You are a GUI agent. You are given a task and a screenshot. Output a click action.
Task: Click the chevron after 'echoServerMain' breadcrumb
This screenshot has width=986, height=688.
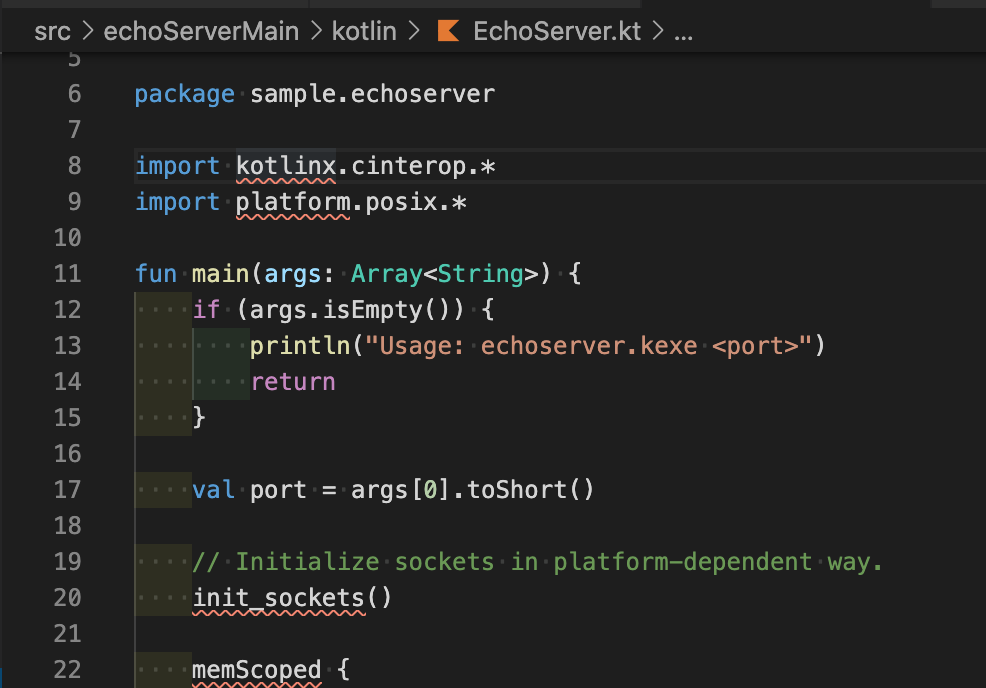(316, 31)
